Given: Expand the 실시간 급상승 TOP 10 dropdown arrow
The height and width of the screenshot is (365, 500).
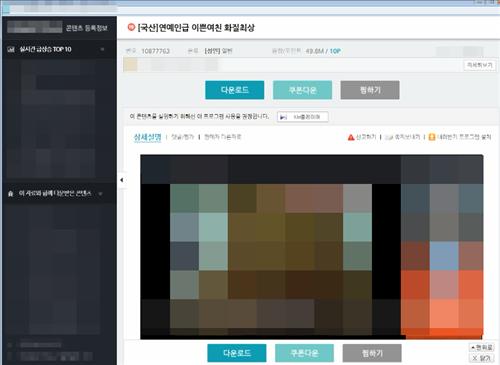Looking at the screenshot, I should 102,49.
